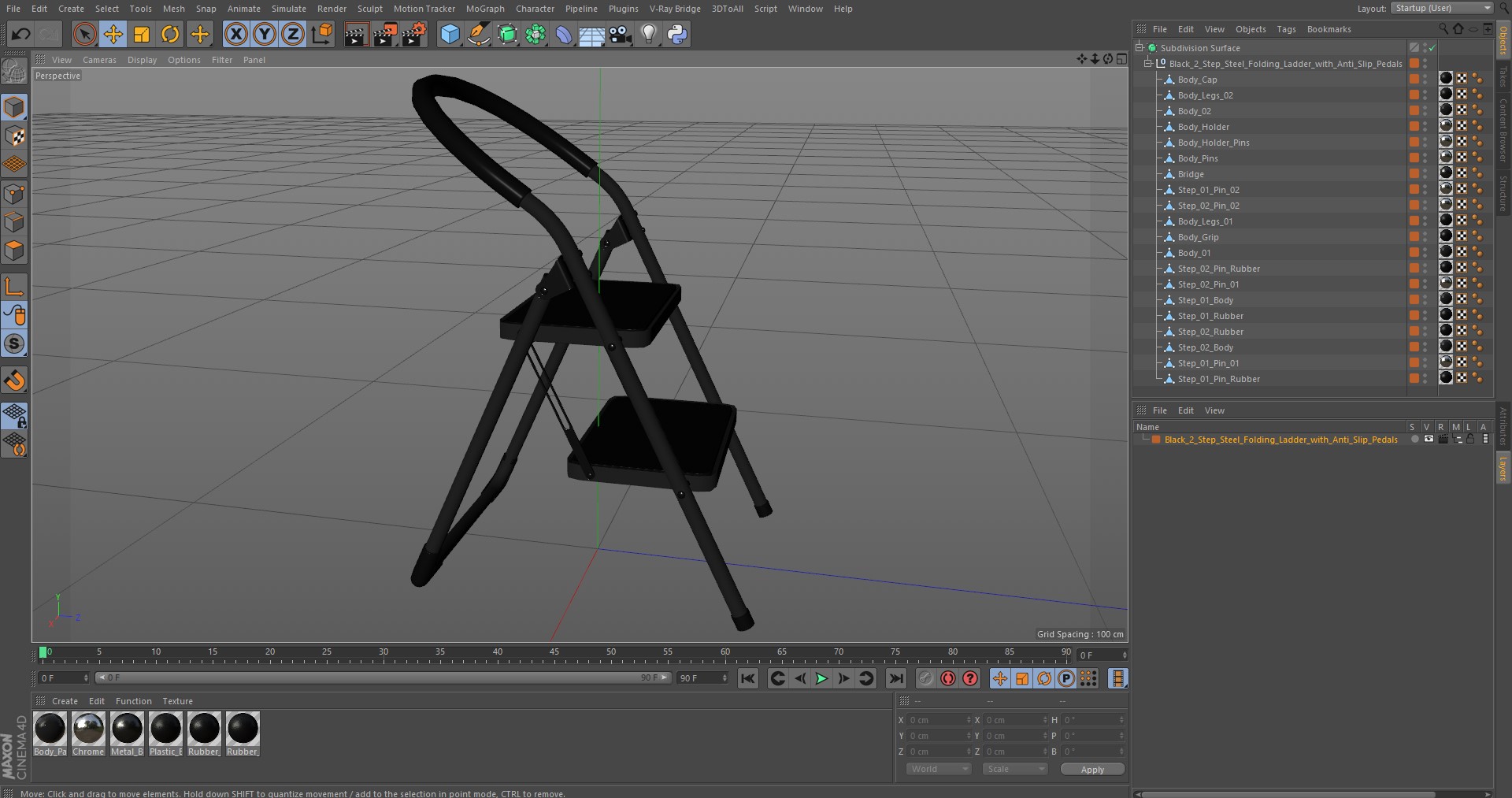
Task: Toggle Z axis lock
Action: point(293,34)
